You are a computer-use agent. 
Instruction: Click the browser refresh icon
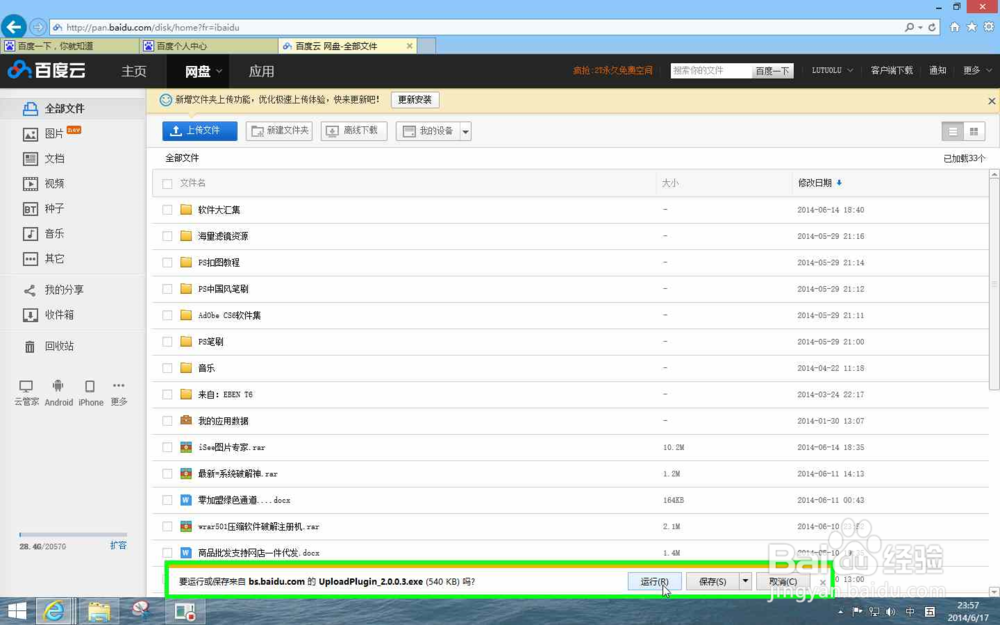tap(932, 27)
